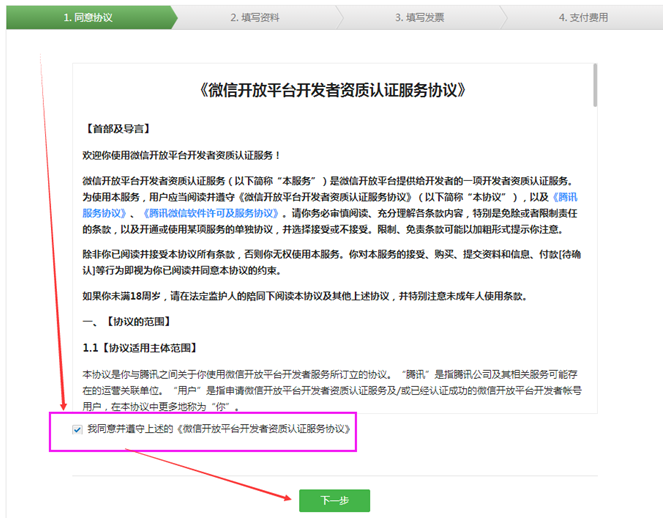Screen dimensions: 665x520
Task: Click the agreement scrollbar thumb
Action: pyautogui.click(x=595, y=85)
